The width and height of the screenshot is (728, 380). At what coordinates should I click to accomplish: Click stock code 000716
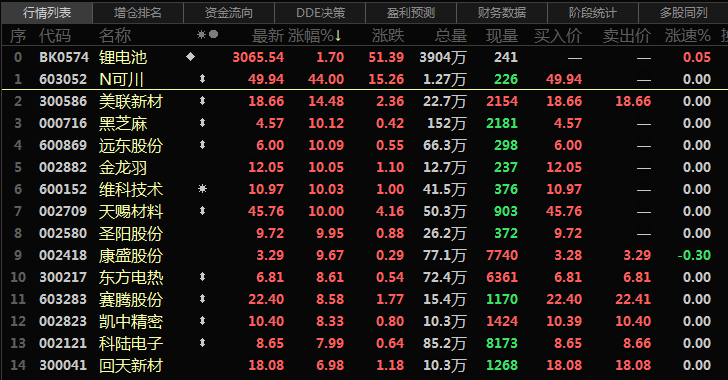coord(63,123)
